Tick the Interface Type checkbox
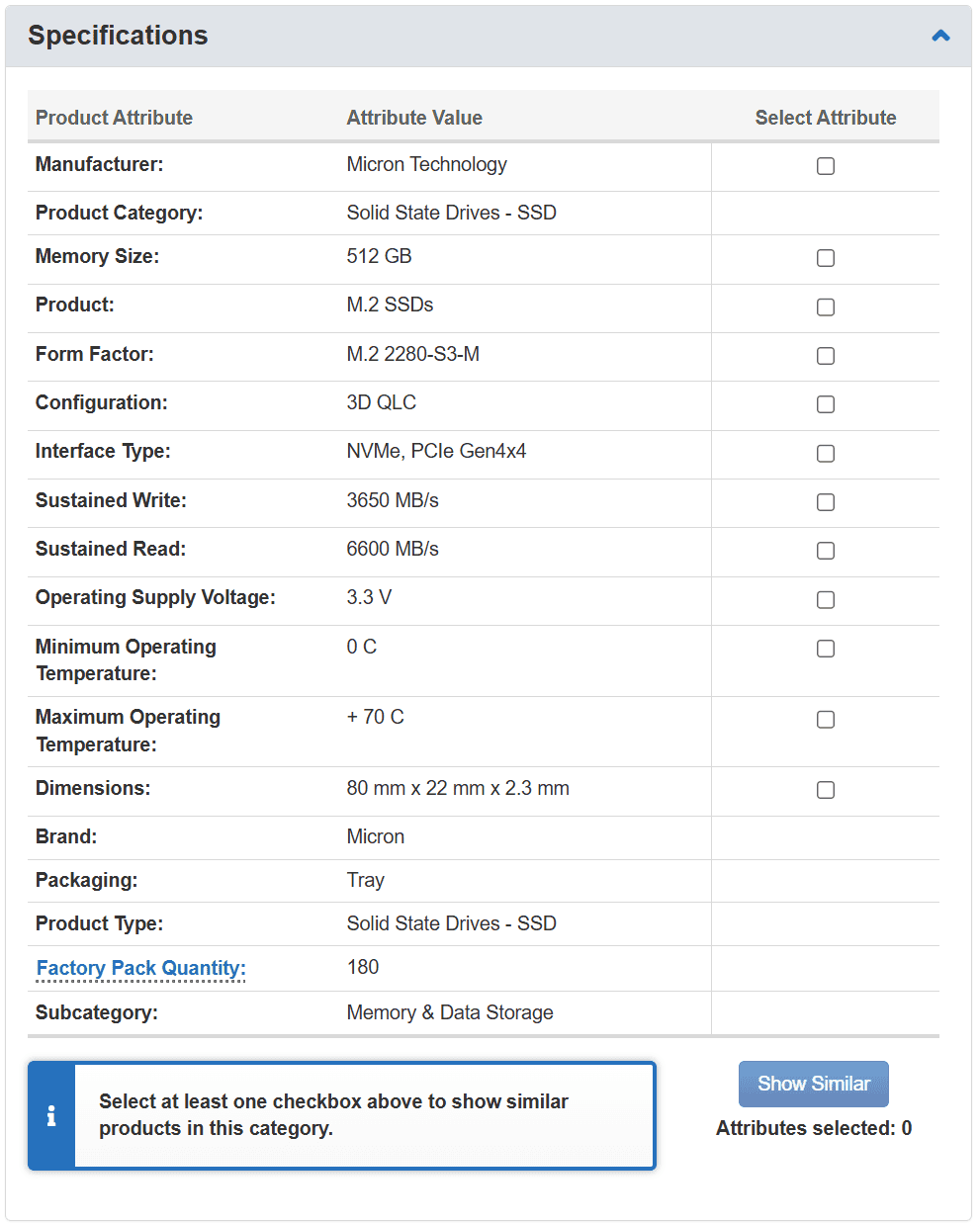This screenshot has height=1223, width=980. pyautogui.click(x=826, y=454)
